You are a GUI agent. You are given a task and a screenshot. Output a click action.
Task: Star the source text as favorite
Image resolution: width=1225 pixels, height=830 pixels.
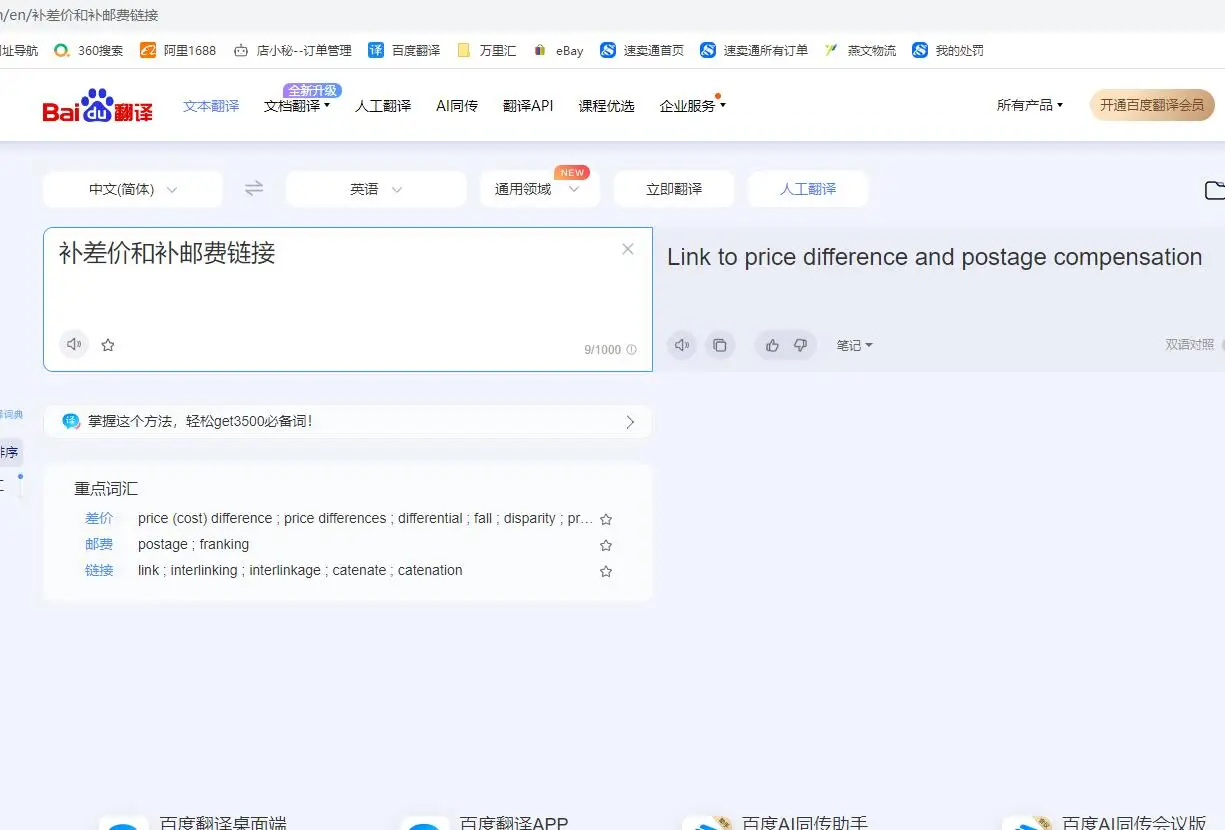tap(108, 345)
